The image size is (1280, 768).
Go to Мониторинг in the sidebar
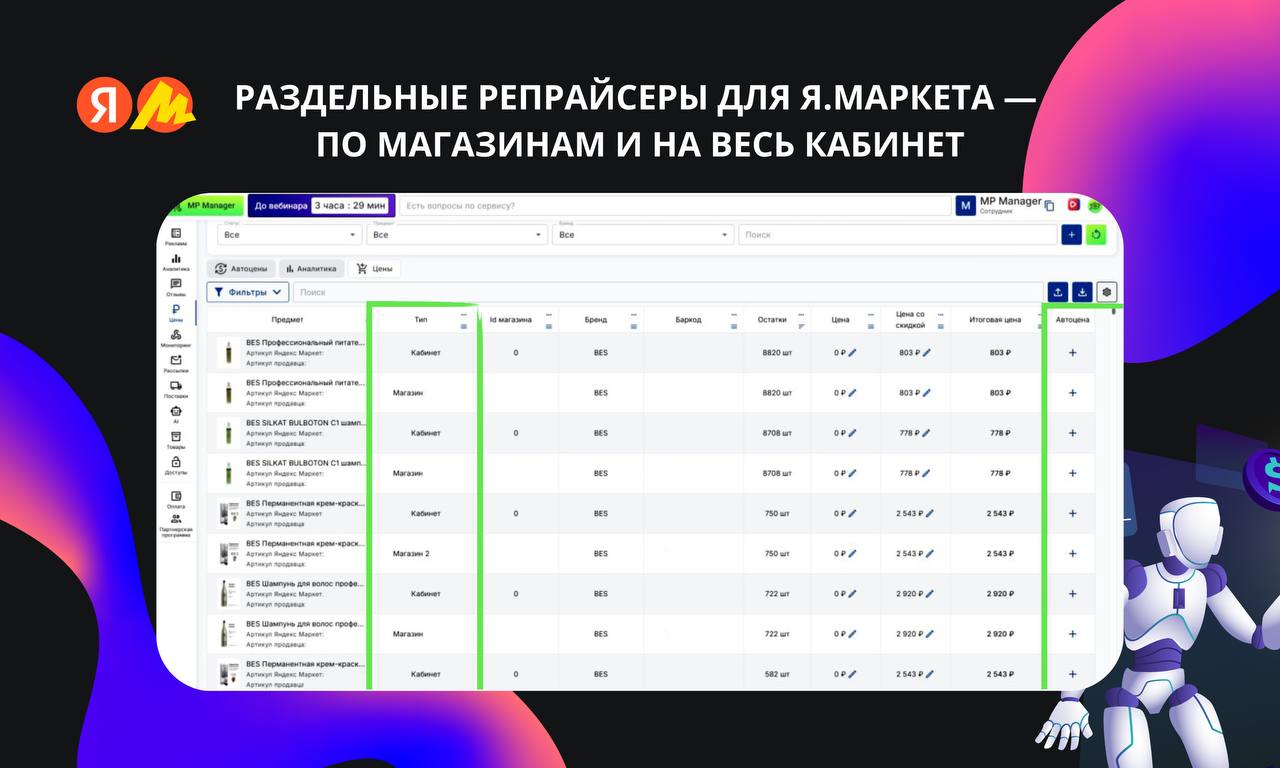point(176,337)
